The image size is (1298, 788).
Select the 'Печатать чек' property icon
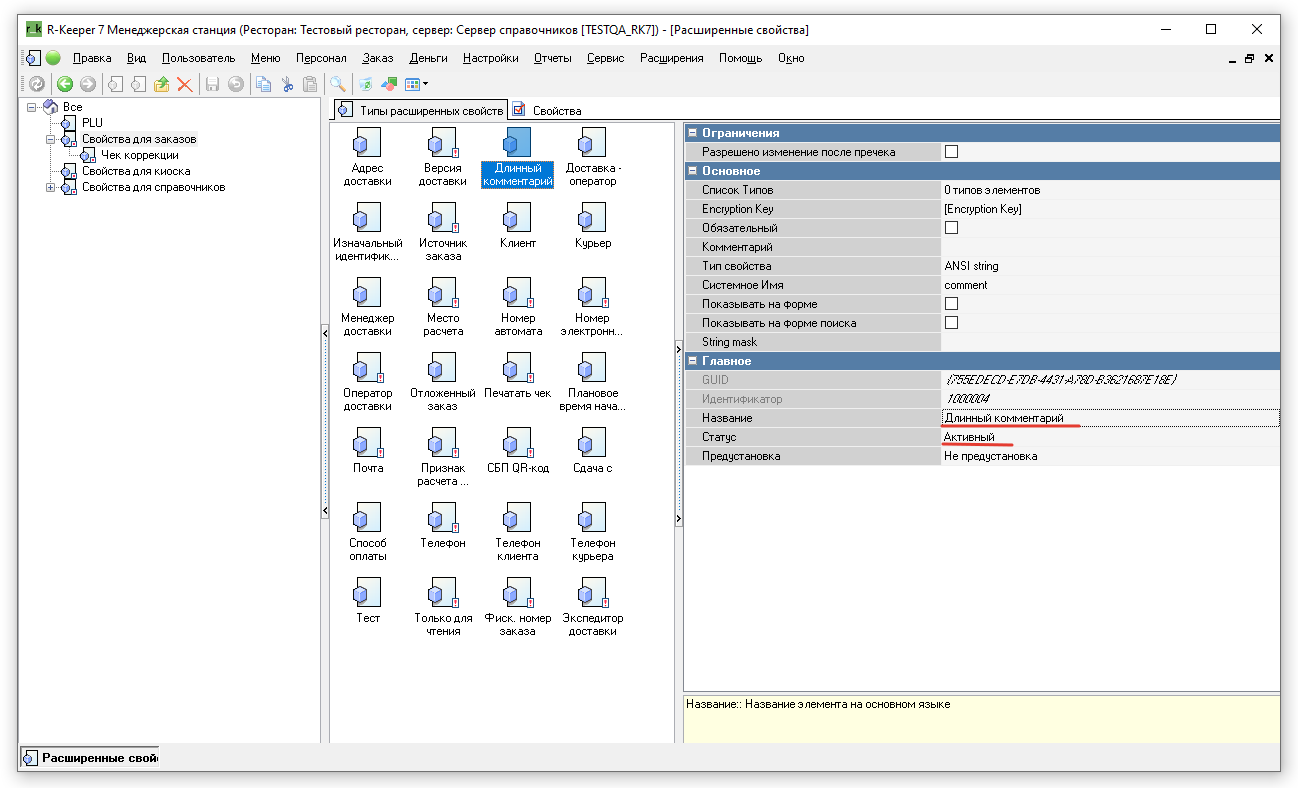517,367
